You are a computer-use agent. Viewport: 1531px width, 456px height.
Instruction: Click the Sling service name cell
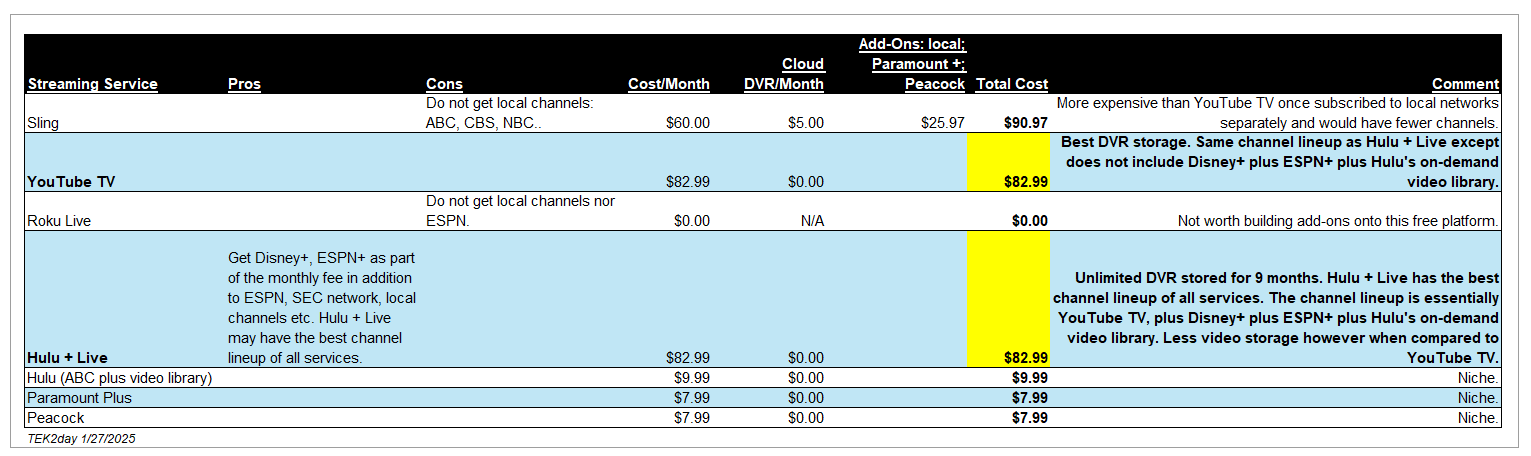click(45, 123)
